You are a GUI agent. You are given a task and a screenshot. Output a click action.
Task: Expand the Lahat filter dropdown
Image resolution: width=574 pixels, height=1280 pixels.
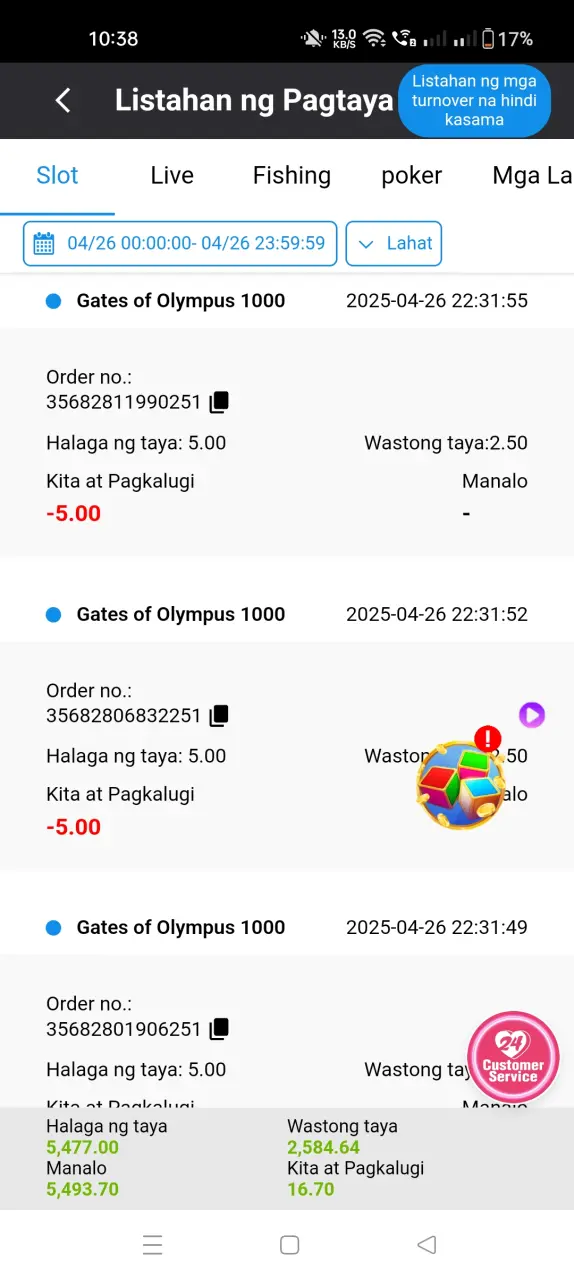coord(394,243)
